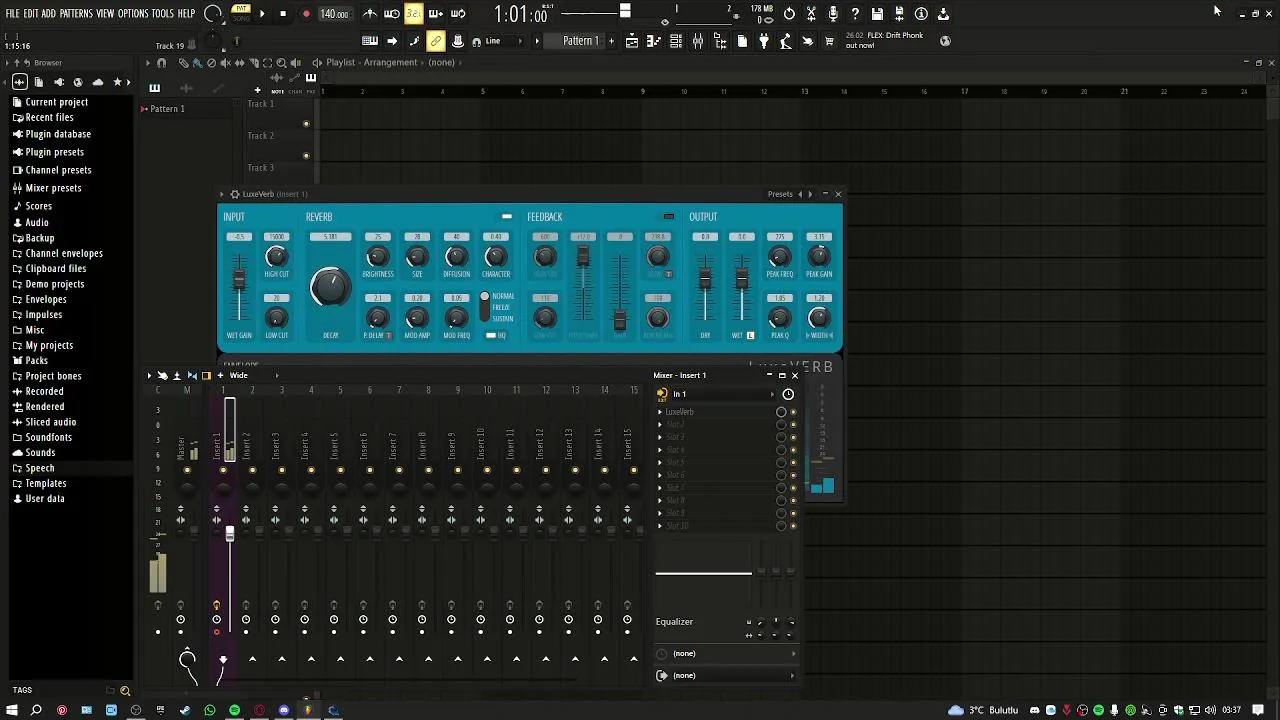This screenshot has height=720, width=1280.
Task: Open Templates folder in Browser
Action: click(x=46, y=483)
